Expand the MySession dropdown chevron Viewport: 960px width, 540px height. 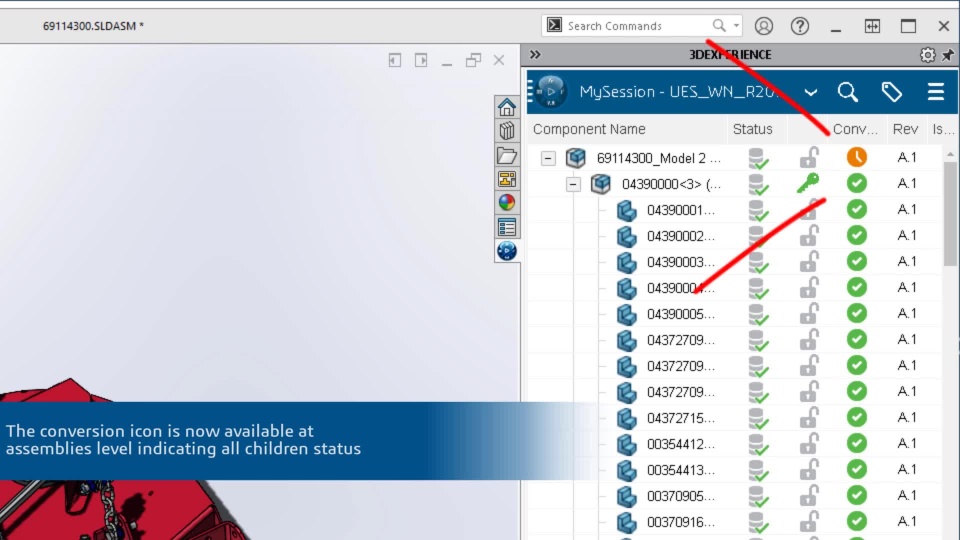pos(811,93)
